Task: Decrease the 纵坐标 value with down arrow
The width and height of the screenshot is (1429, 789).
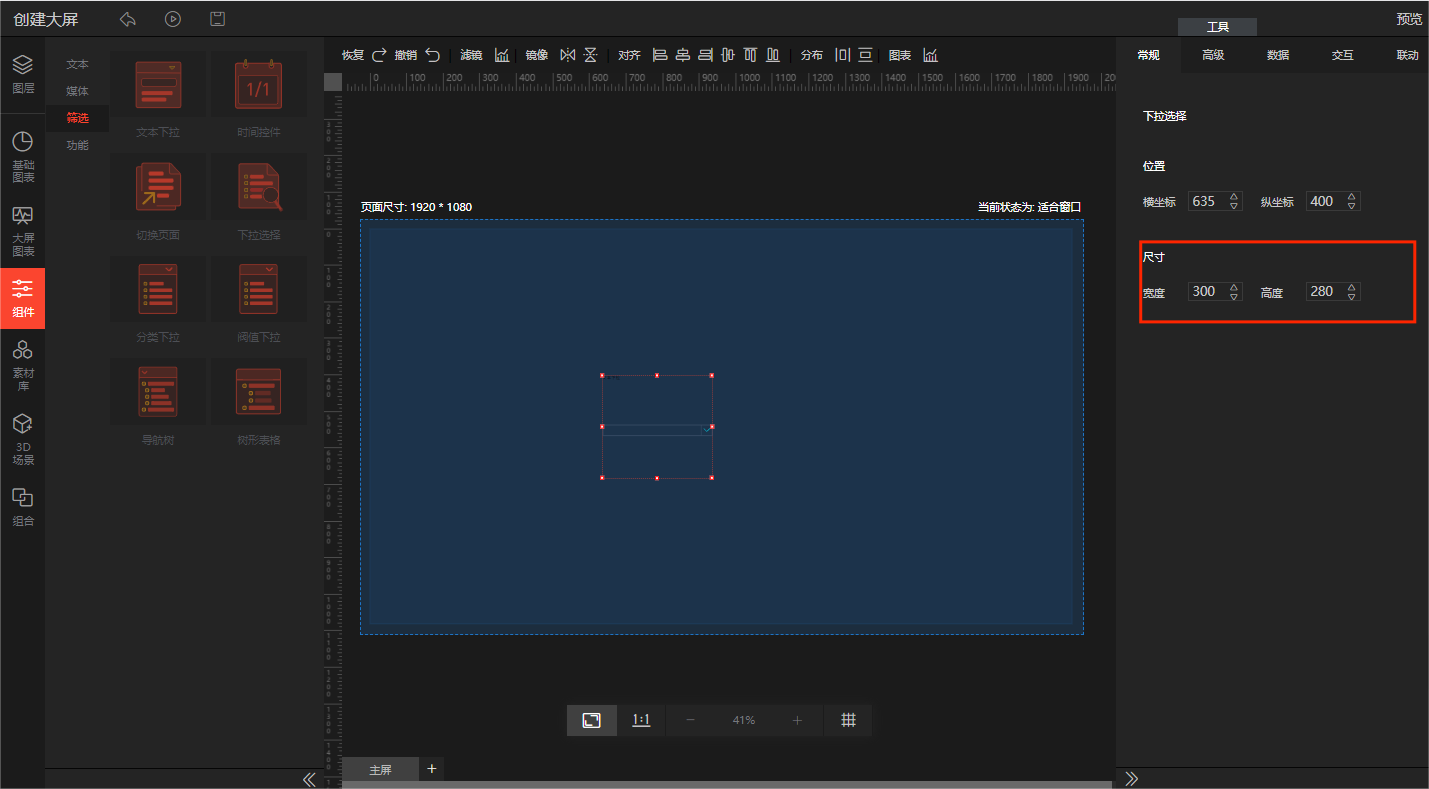Action: coord(1352,206)
